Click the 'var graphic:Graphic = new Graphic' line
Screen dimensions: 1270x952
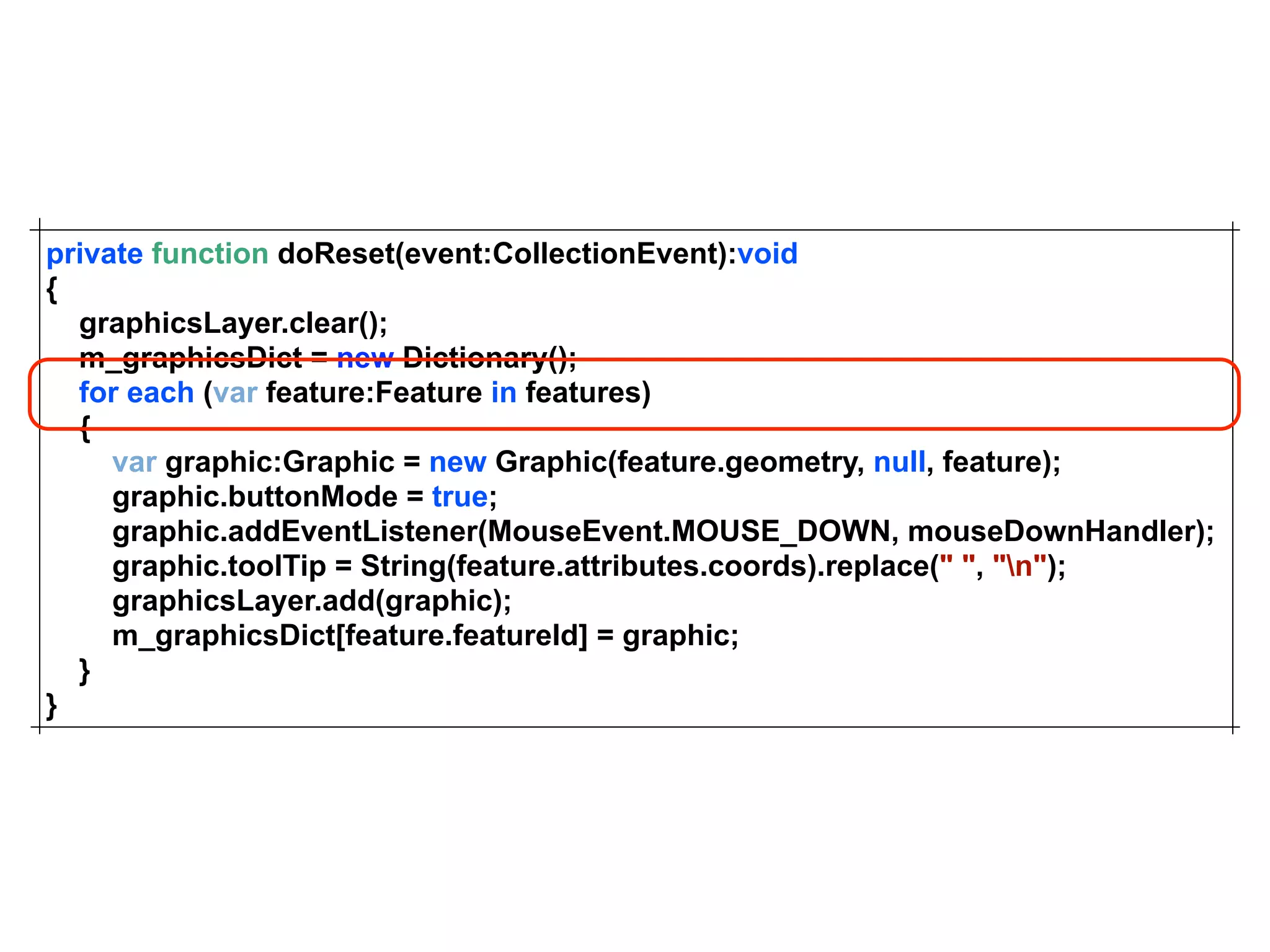pos(587,462)
